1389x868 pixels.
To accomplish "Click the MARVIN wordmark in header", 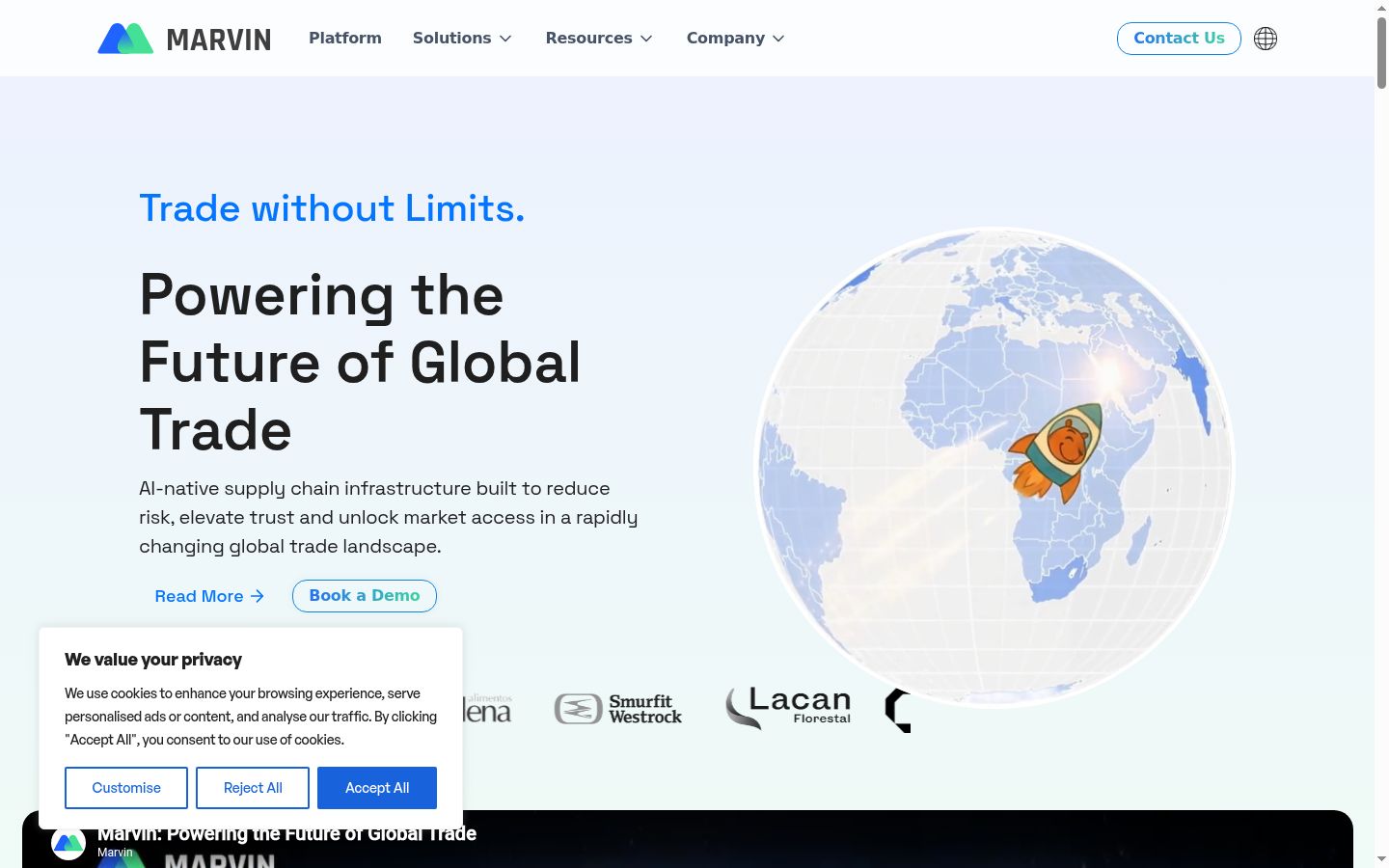I will pyautogui.click(x=219, y=40).
